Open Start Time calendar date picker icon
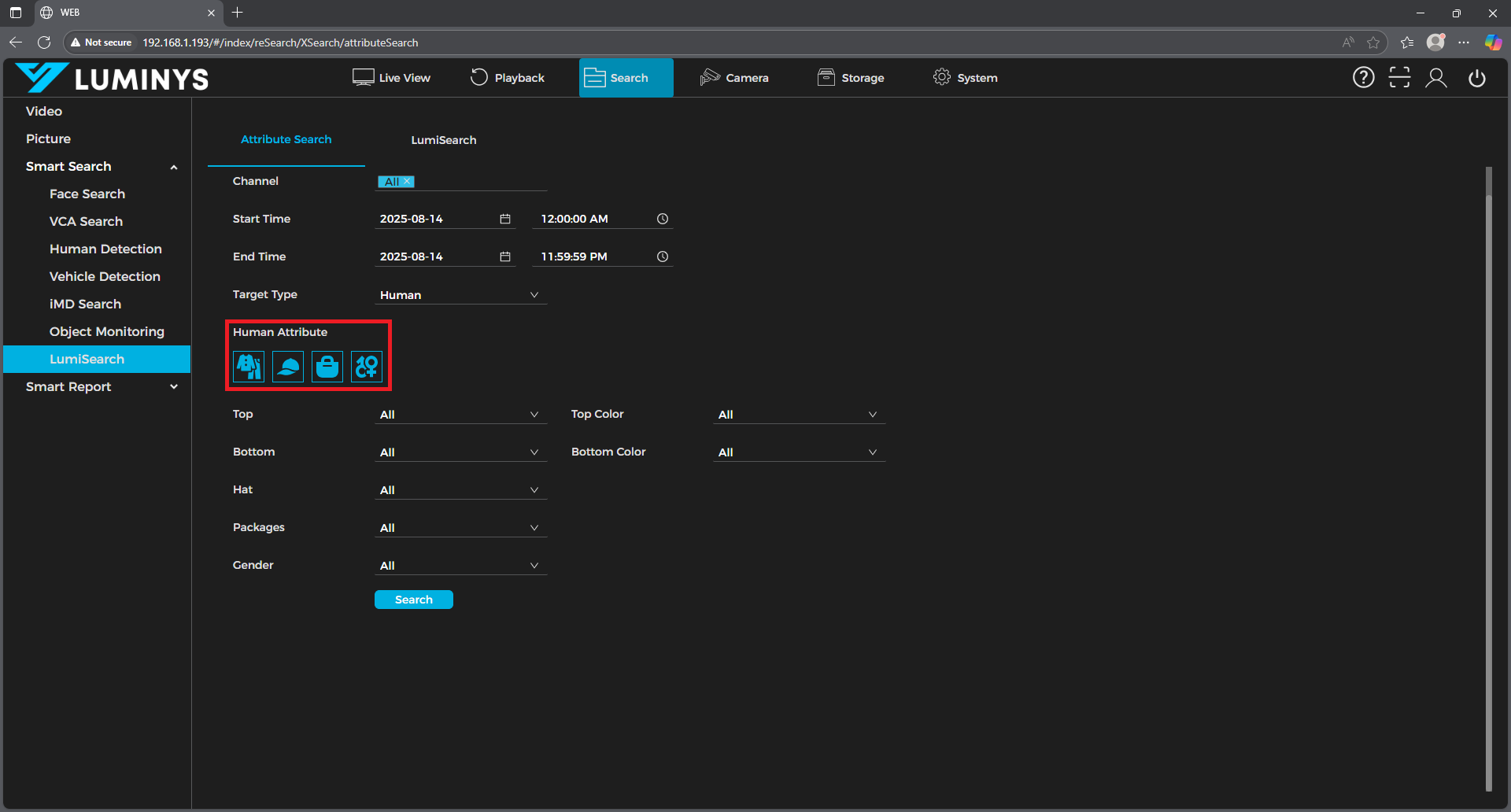1511x812 pixels. [x=505, y=219]
